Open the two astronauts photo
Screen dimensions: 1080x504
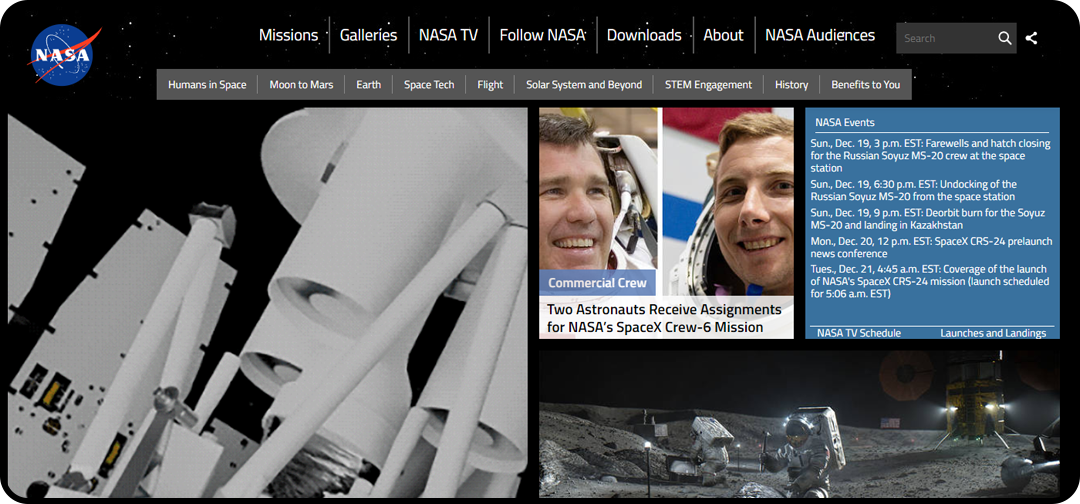tap(666, 201)
